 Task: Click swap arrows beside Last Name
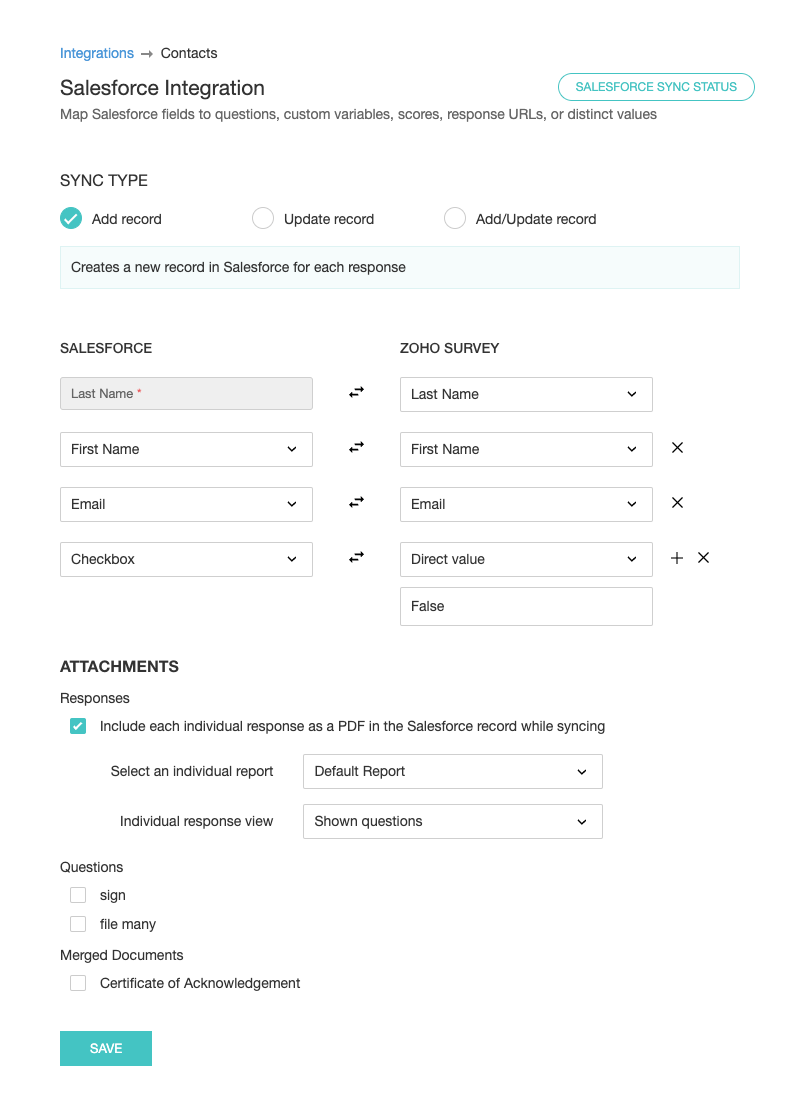coord(356,393)
